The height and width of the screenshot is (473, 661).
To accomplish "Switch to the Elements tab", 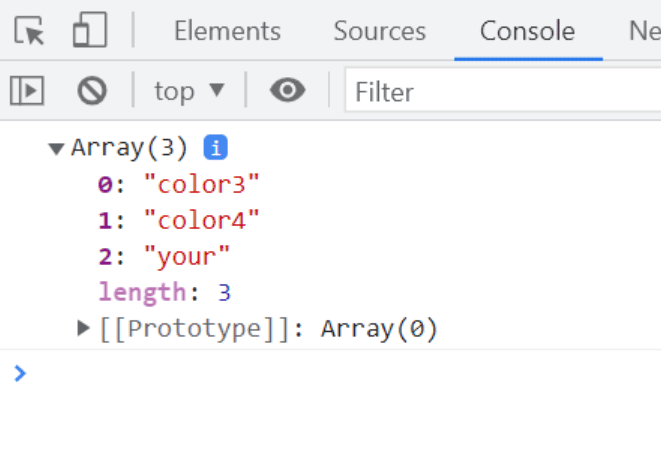I will point(227,31).
